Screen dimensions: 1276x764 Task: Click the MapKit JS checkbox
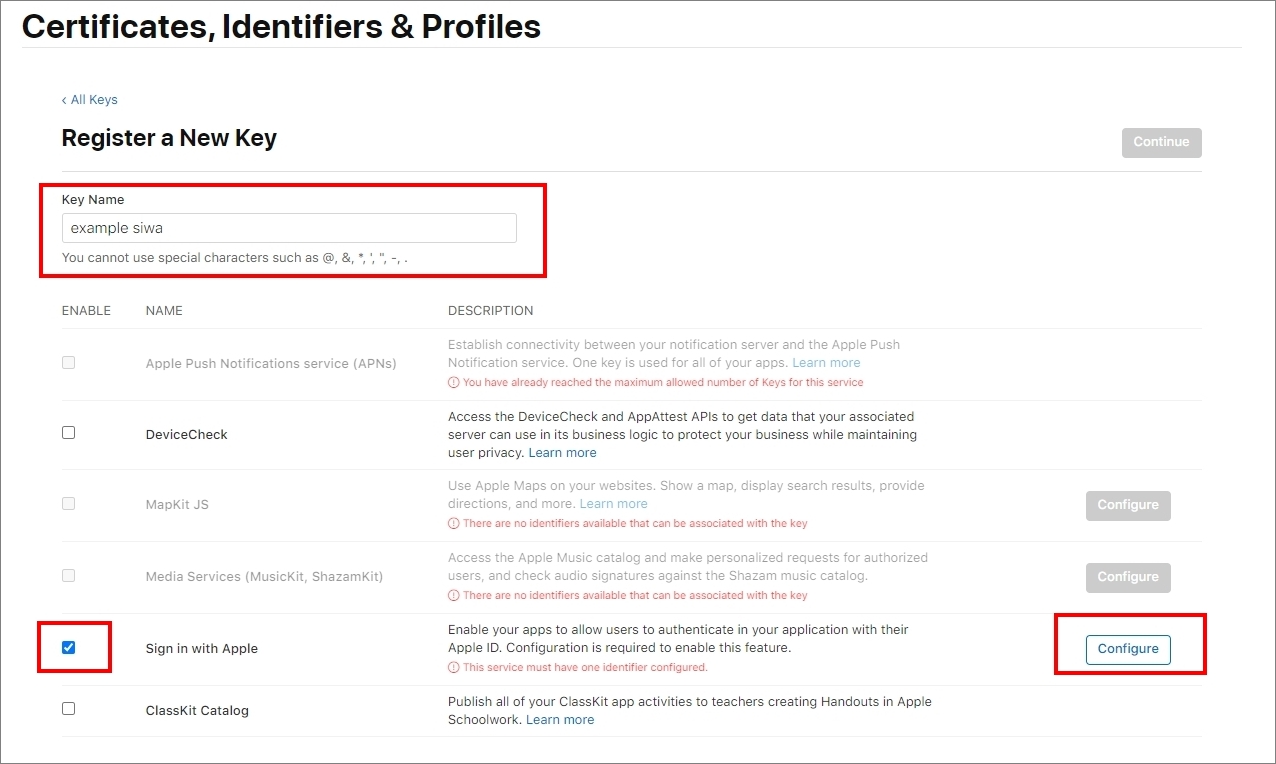pos(68,503)
